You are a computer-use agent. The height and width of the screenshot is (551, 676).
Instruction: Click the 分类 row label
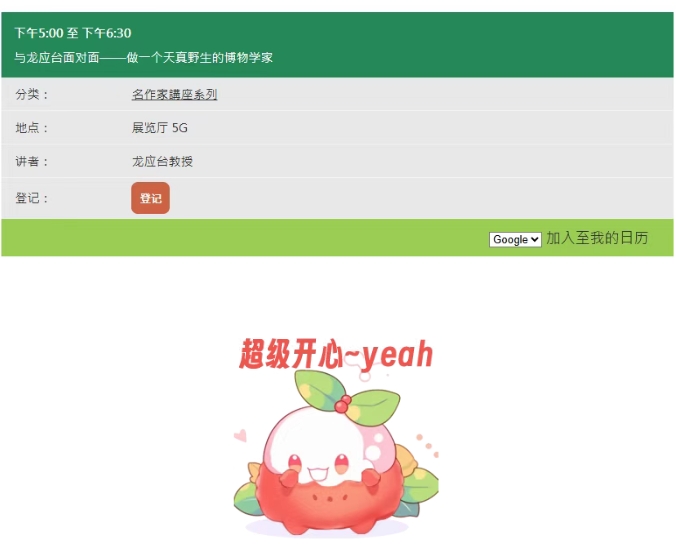[31, 94]
